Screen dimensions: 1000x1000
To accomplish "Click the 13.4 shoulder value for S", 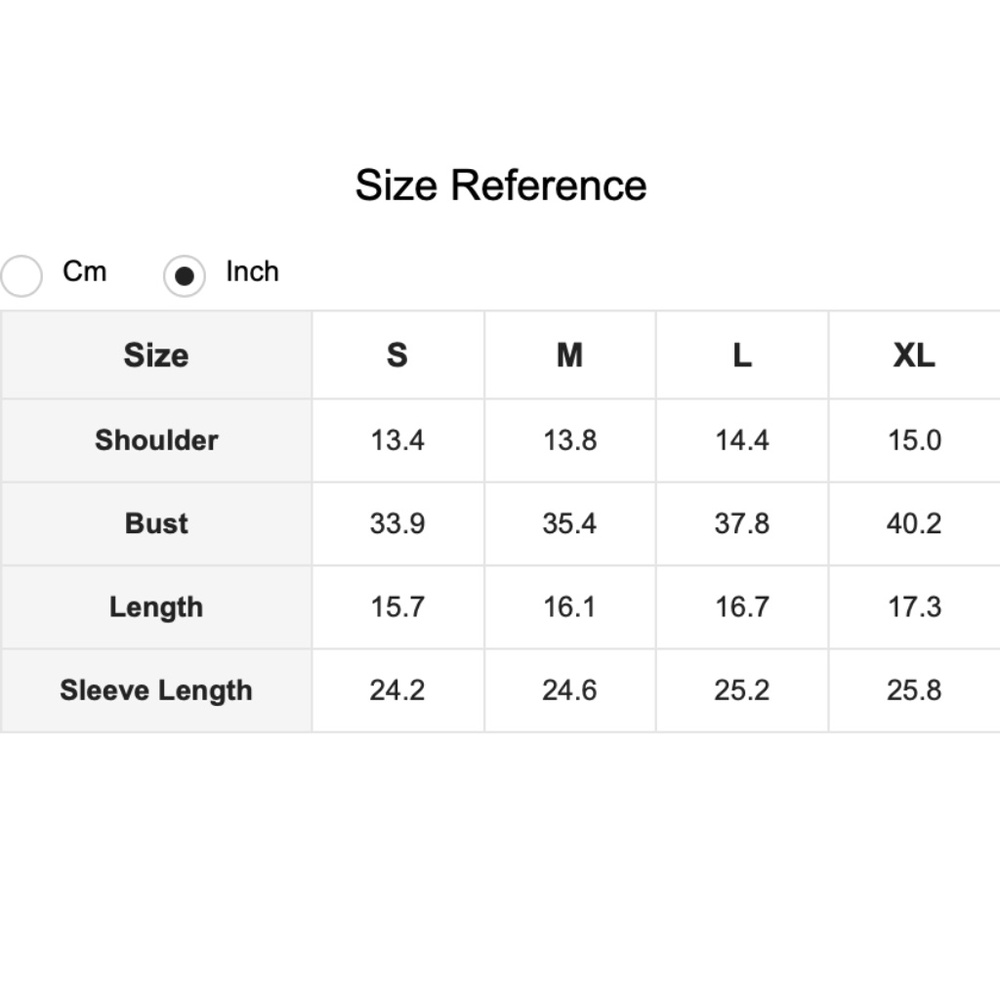I will pos(397,440).
